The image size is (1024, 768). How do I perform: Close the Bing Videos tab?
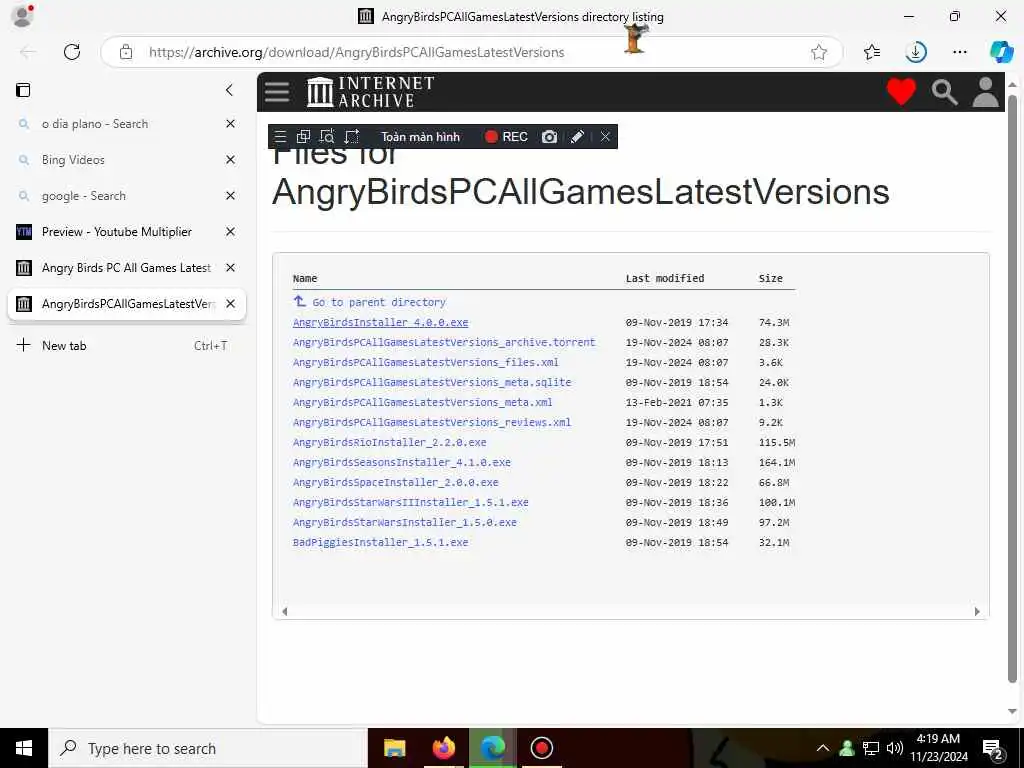point(231,159)
